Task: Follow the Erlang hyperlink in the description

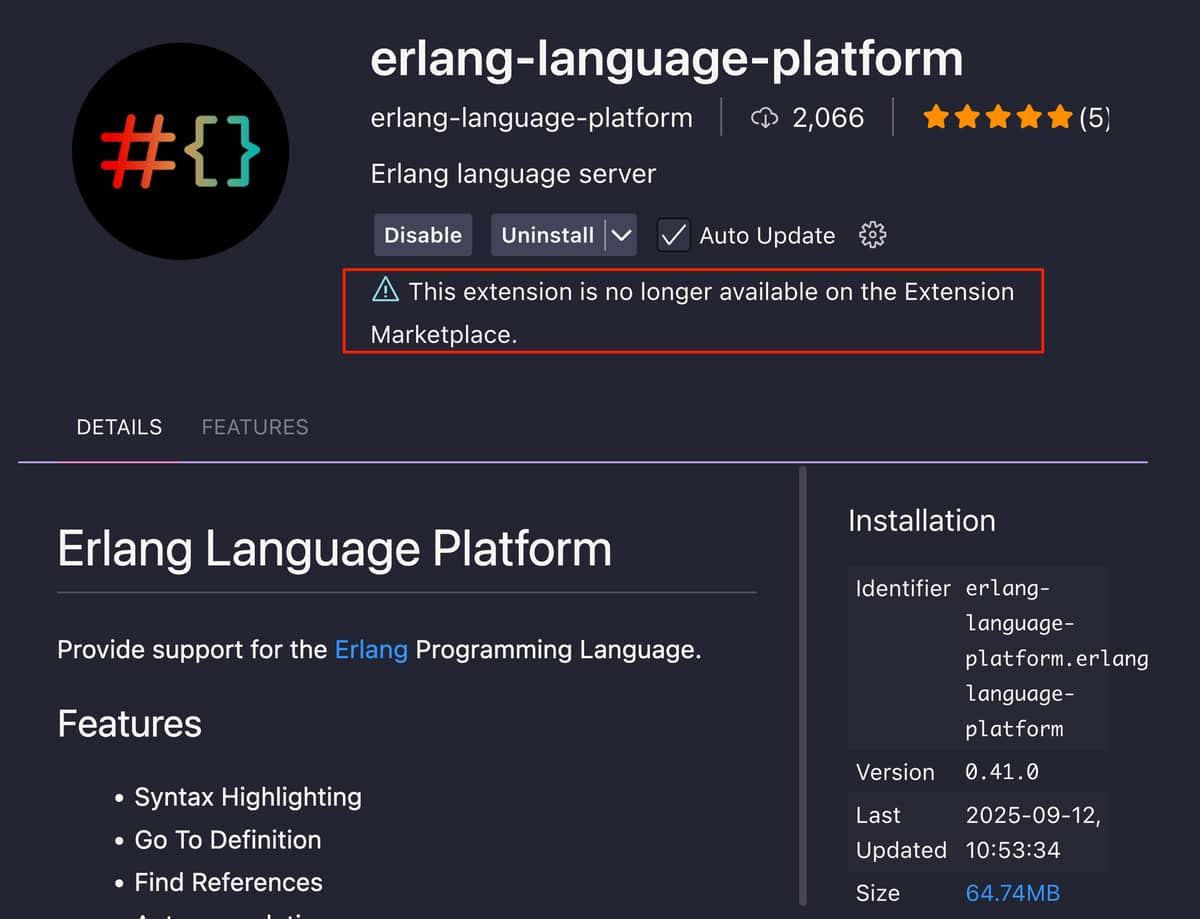Action: (371, 650)
